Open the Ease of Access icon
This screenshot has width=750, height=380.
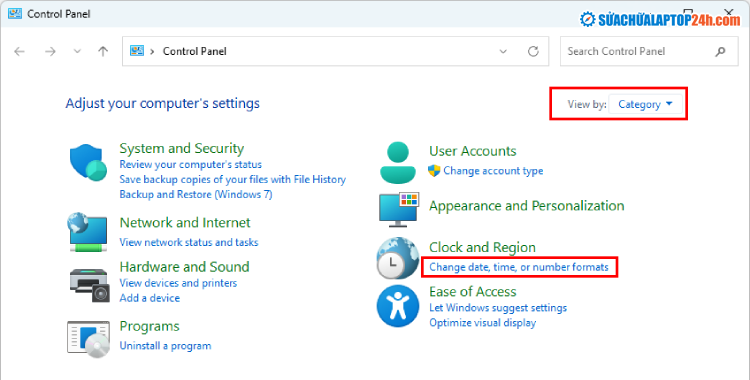click(398, 306)
